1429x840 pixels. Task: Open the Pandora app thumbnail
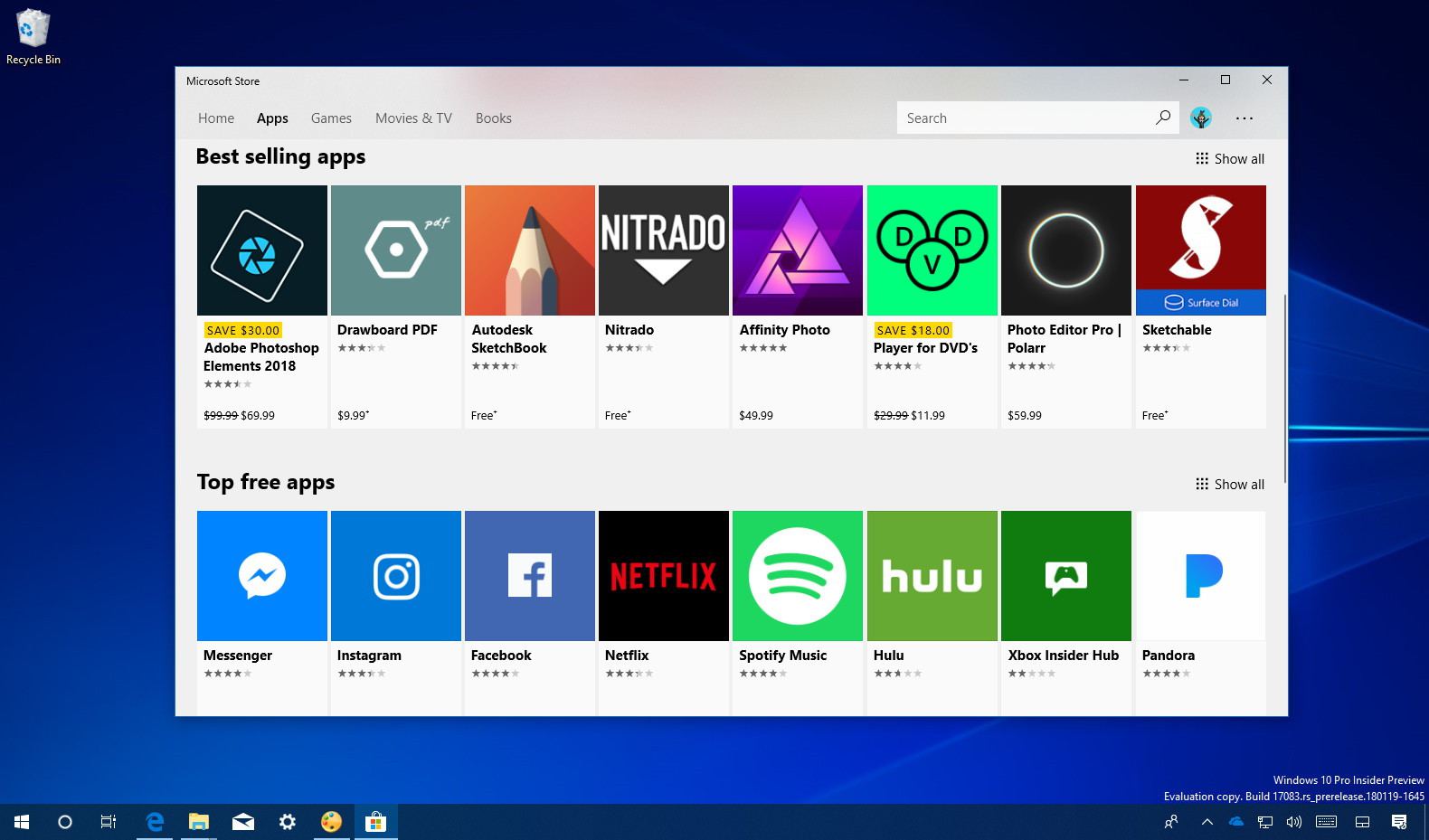[1200, 576]
